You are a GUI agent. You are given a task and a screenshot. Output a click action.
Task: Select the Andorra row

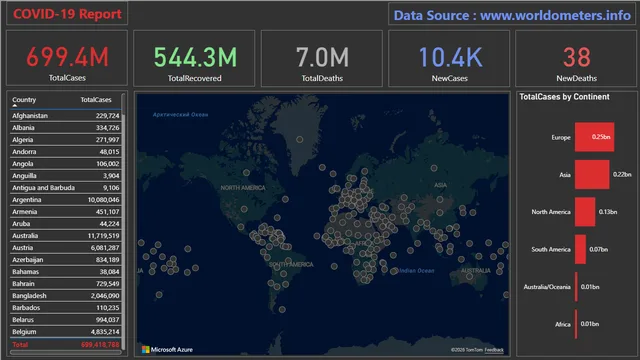[66, 151]
